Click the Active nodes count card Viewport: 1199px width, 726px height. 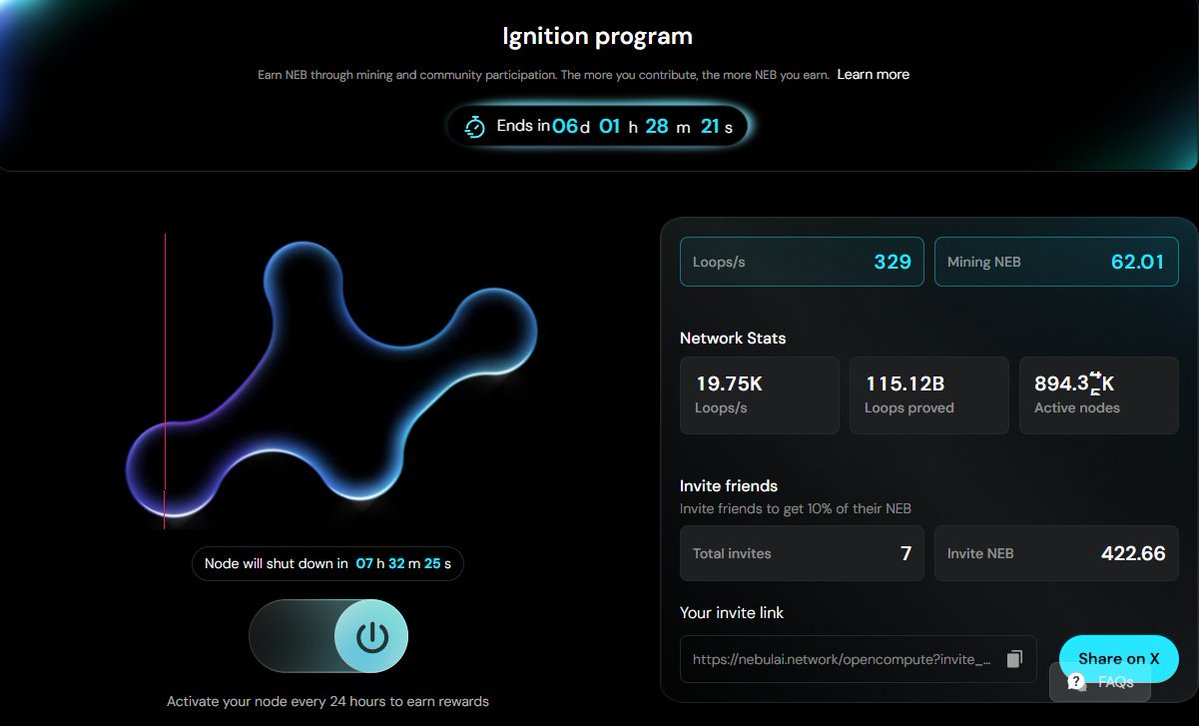[1099, 396]
